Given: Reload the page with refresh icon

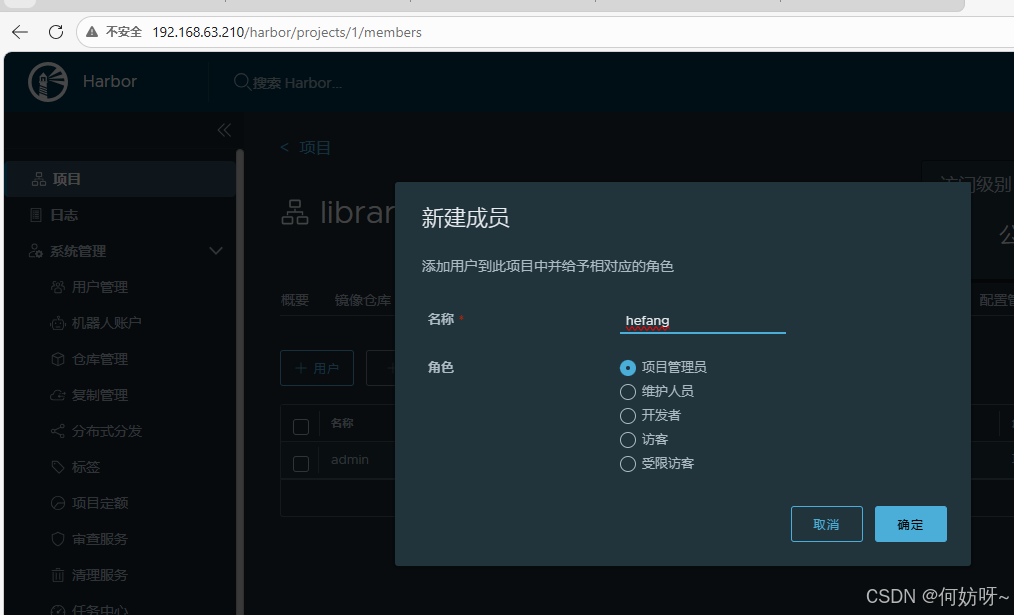Looking at the screenshot, I should pyautogui.click(x=56, y=32).
